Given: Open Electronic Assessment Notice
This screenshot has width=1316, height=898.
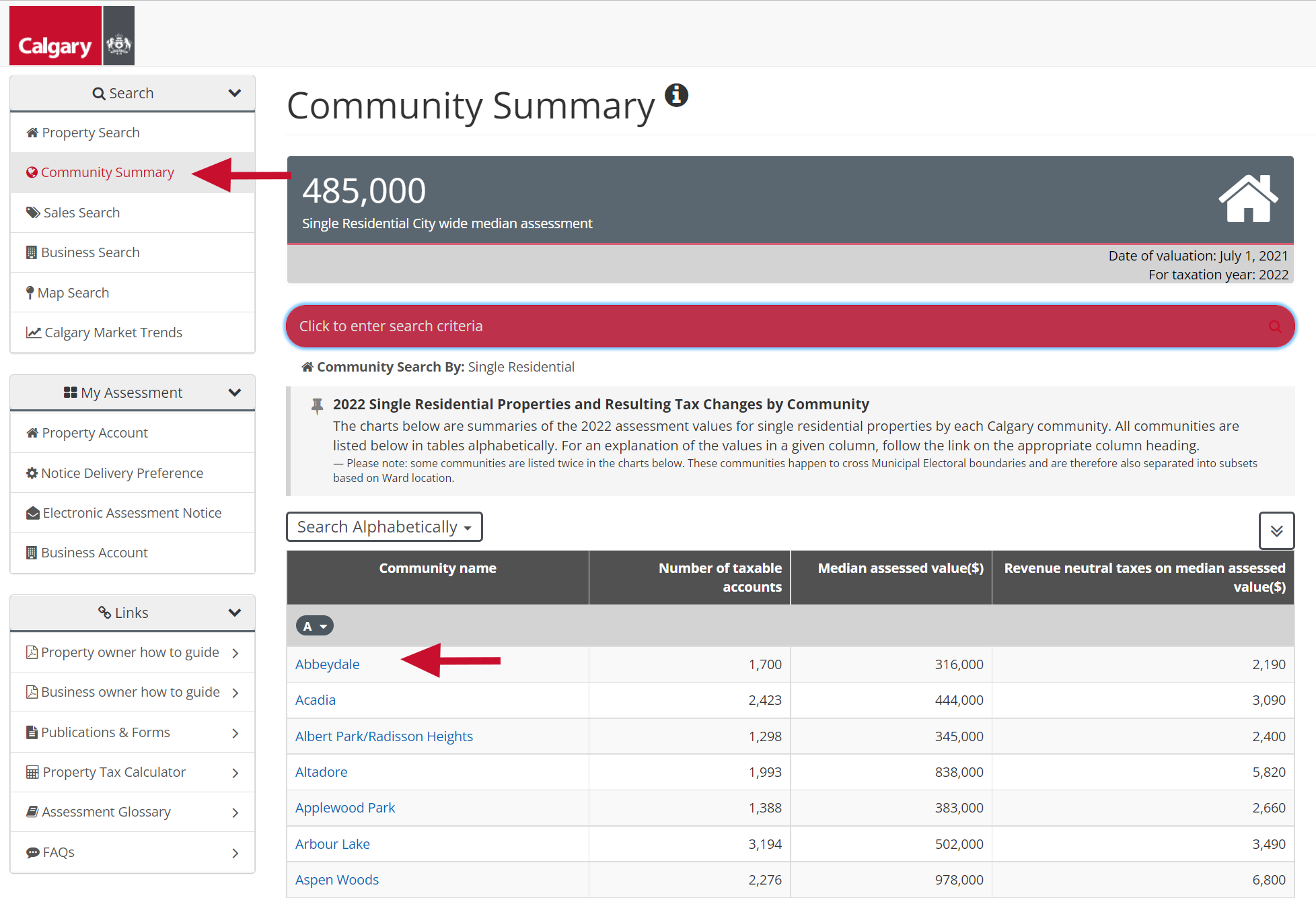Looking at the screenshot, I should pyautogui.click(x=133, y=513).
